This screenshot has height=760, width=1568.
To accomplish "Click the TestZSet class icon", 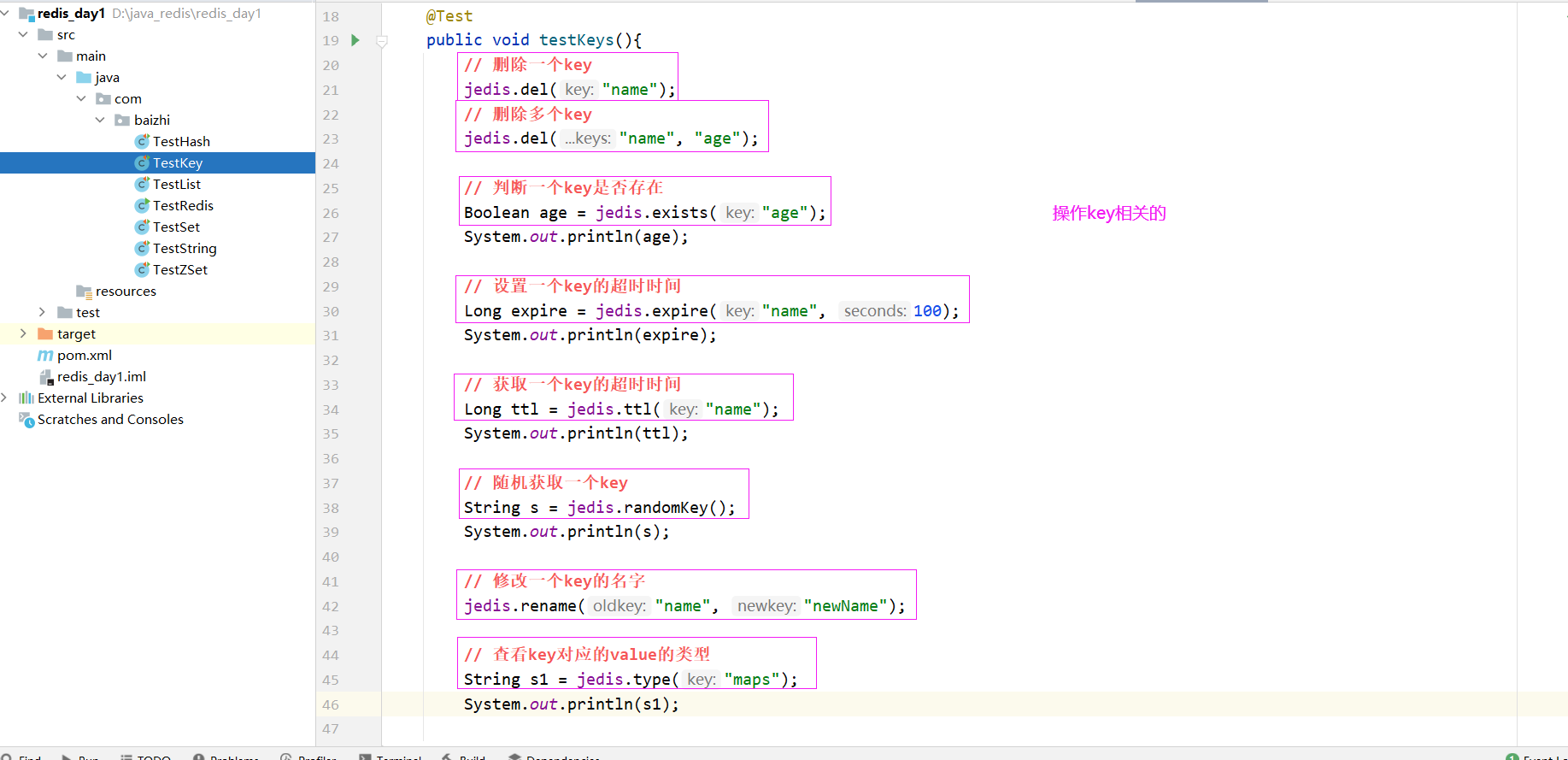I will coord(142,269).
